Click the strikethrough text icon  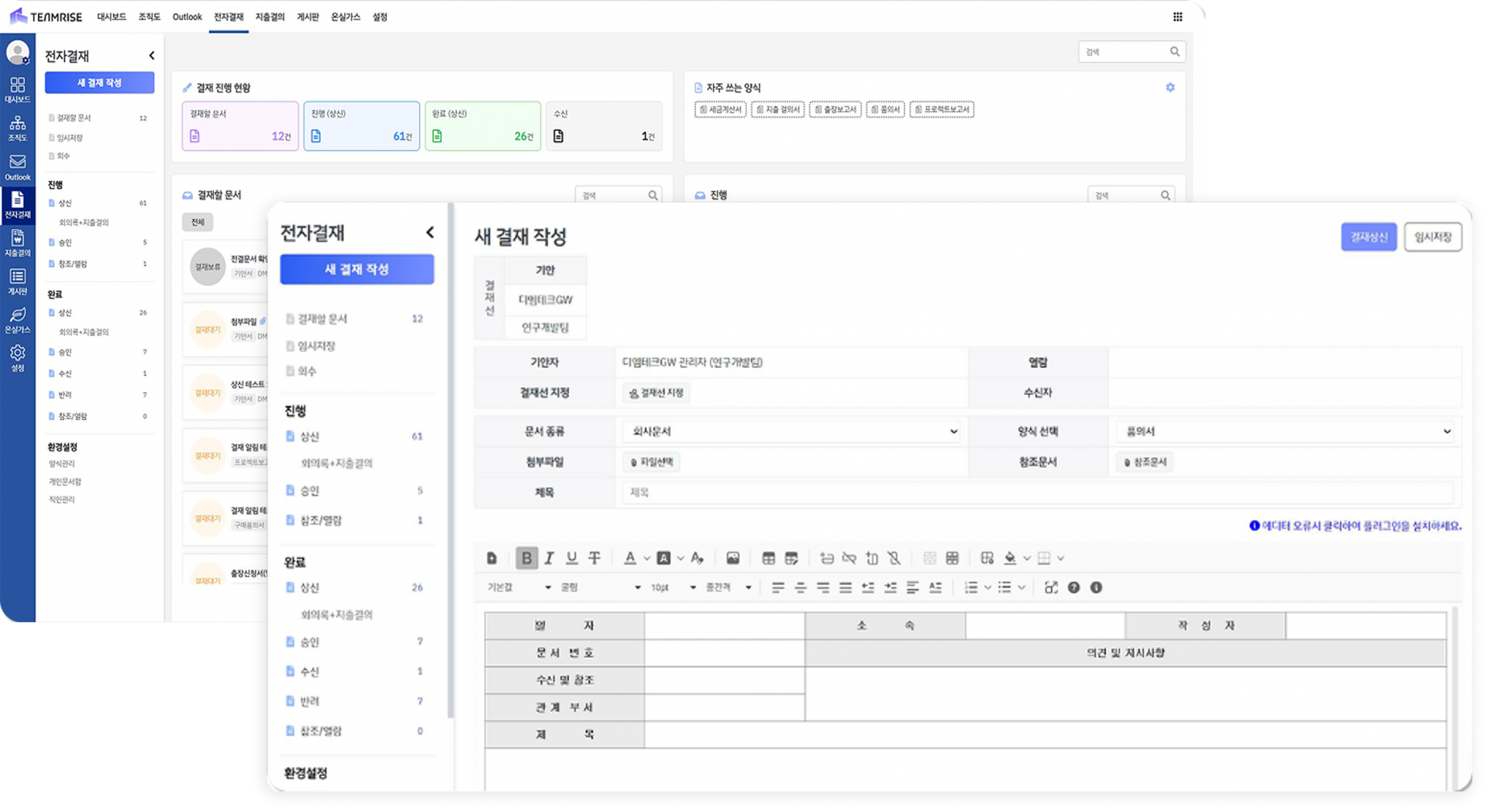coord(594,558)
